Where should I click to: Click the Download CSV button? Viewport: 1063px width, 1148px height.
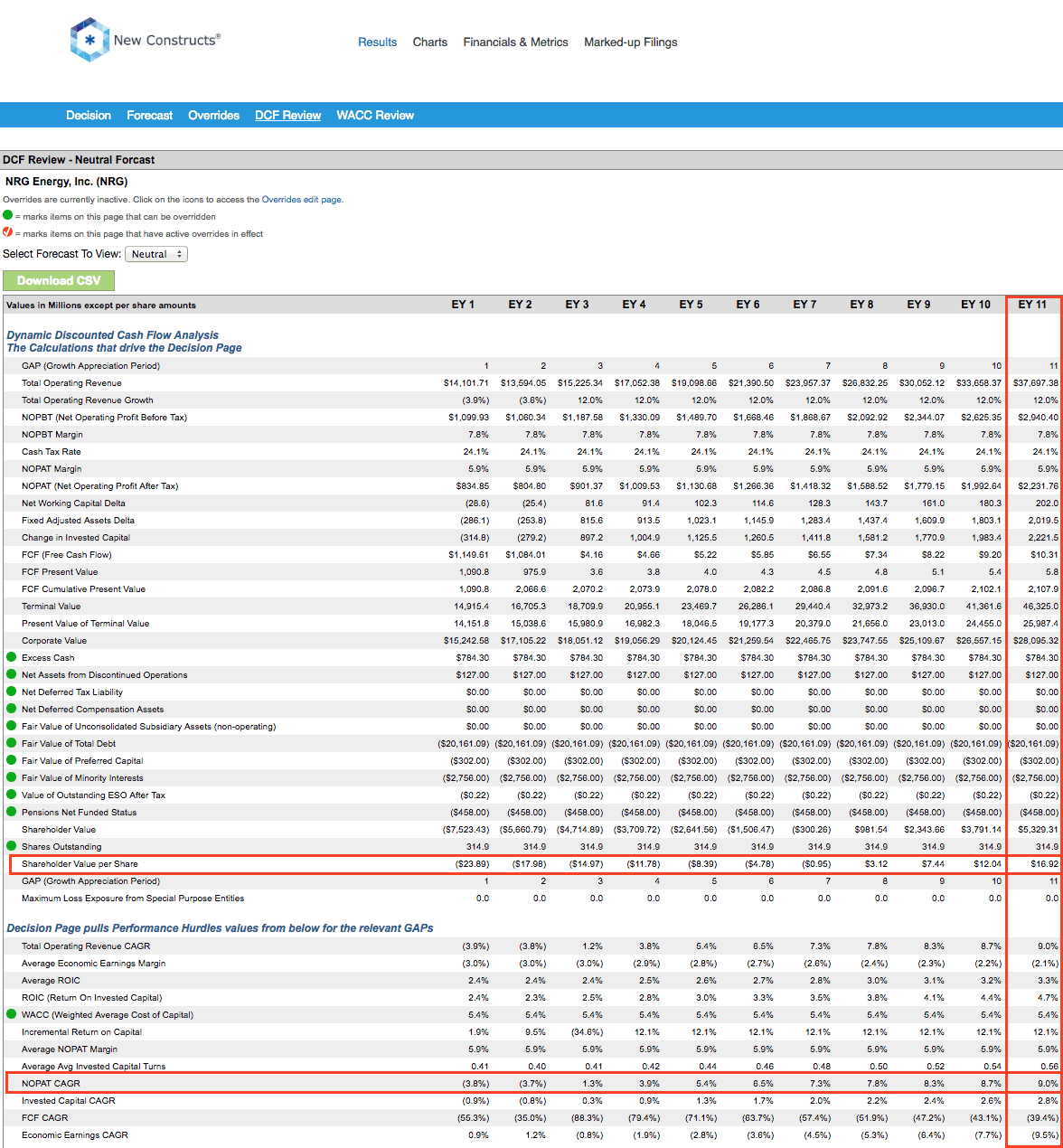pos(60,280)
